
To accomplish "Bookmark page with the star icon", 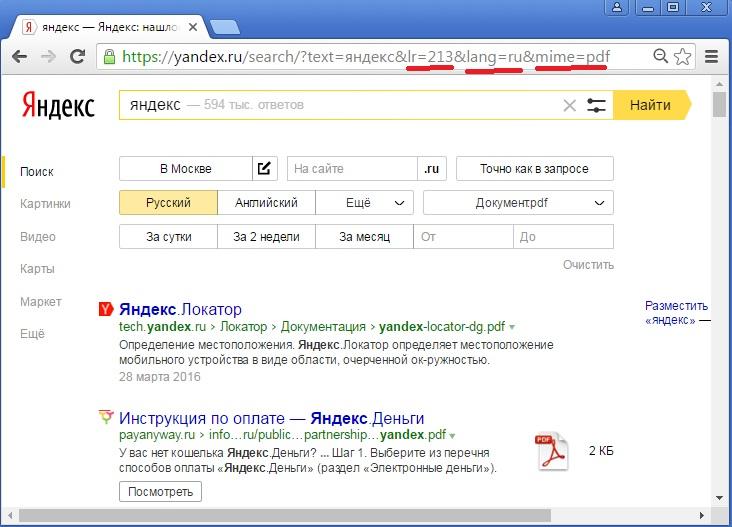I will pyautogui.click(x=683, y=56).
